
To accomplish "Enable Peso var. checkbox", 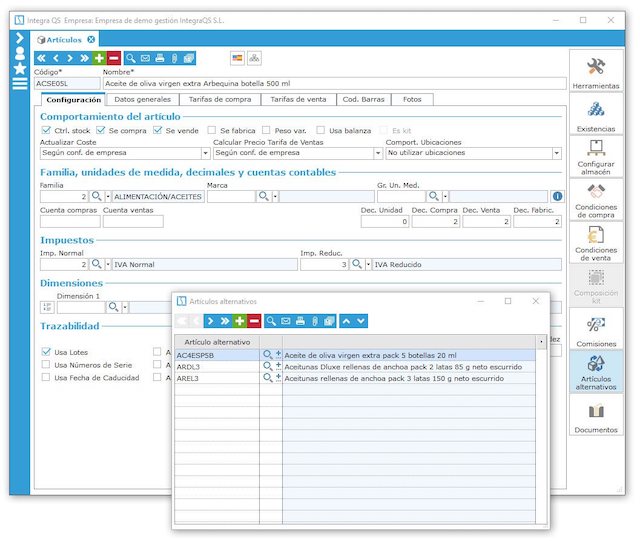I will click(x=266, y=130).
